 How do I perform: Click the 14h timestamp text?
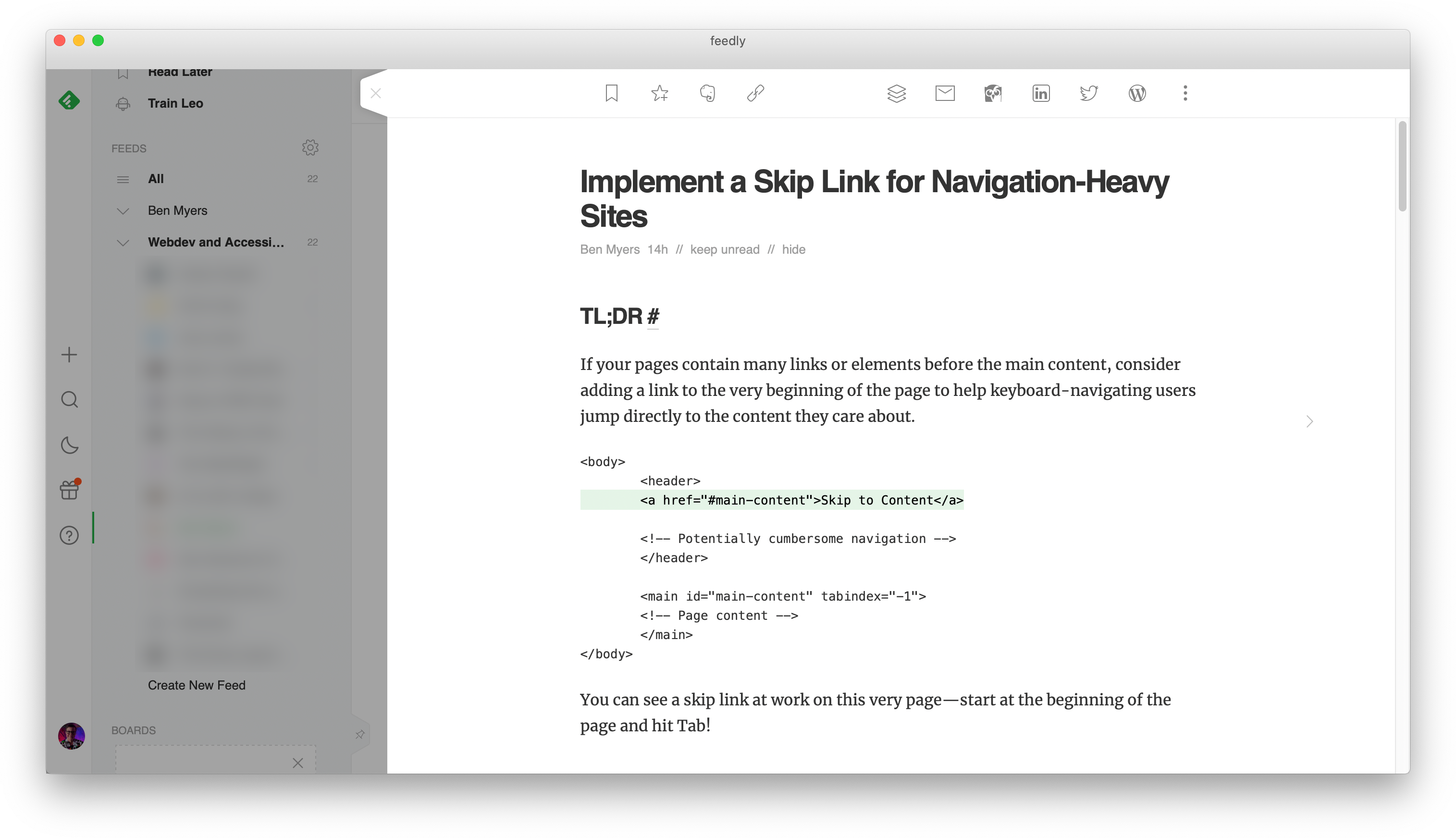click(657, 249)
